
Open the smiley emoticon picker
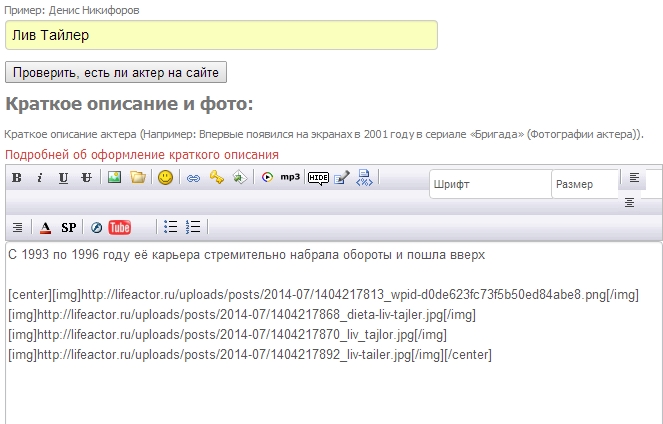coord(165,177)
